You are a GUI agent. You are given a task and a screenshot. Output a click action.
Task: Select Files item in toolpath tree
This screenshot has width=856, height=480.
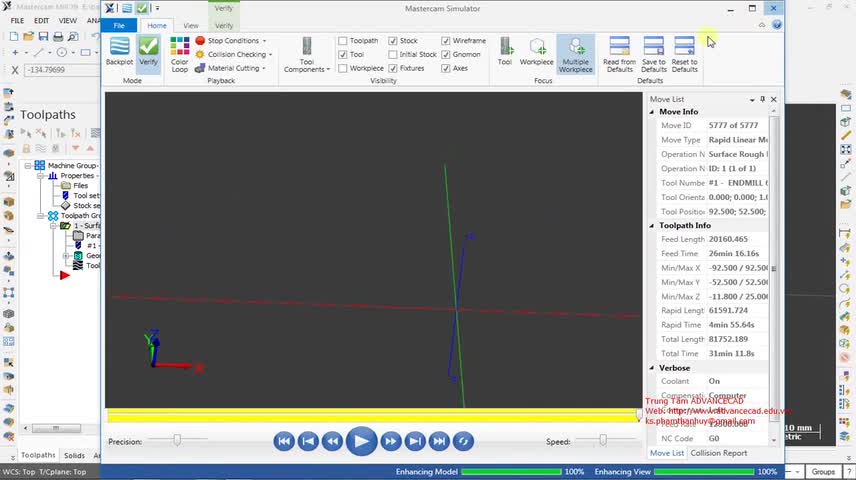tap(80, 186)
